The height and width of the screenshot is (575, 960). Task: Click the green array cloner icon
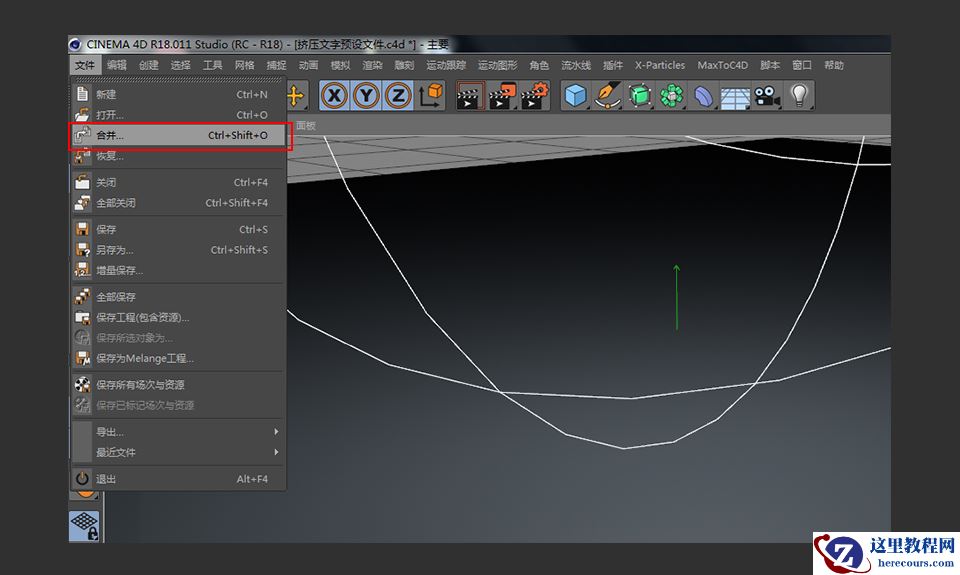point(672,96)
